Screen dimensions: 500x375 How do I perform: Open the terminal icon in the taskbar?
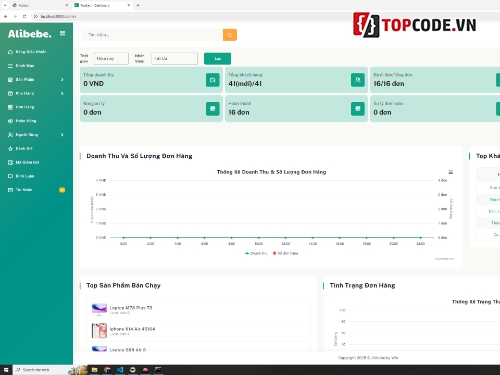[x=158, y=370]
